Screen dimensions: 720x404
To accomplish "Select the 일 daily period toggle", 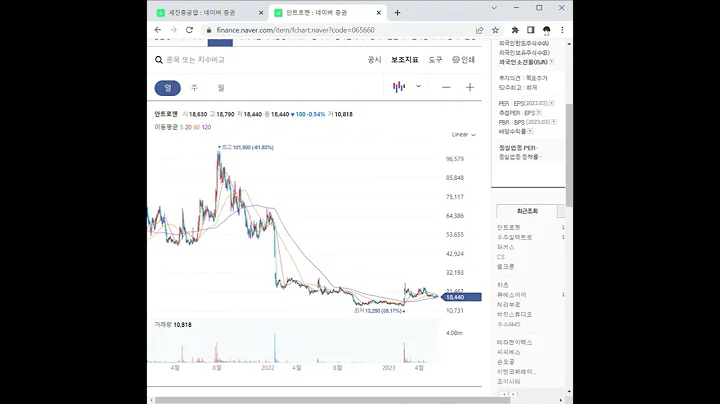I will tap(168, 88).
